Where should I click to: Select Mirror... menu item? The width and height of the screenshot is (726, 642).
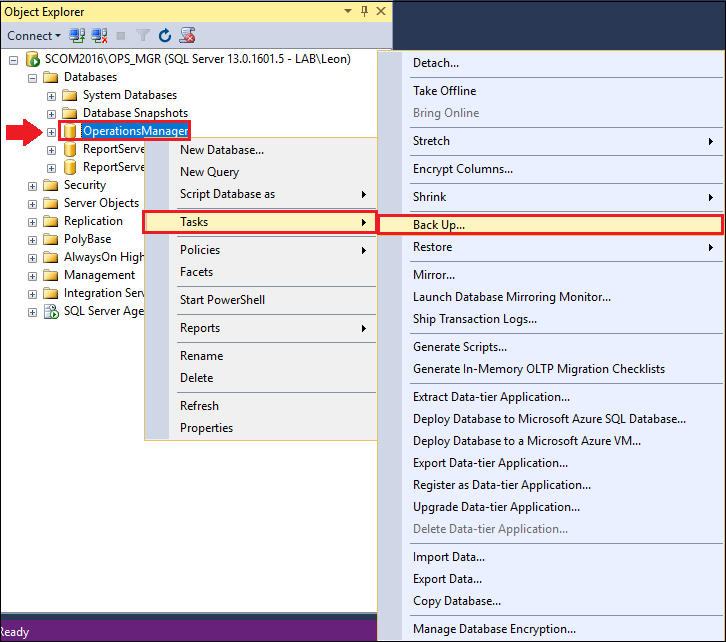click(551, 275)
